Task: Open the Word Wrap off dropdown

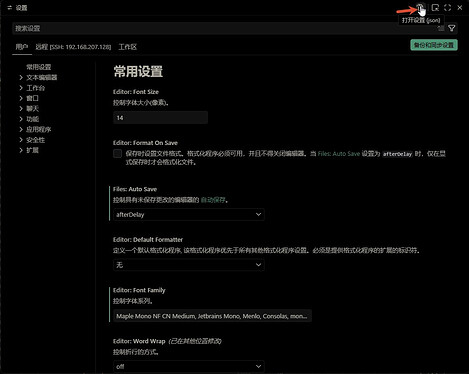Action: click(x=189, y=366)
